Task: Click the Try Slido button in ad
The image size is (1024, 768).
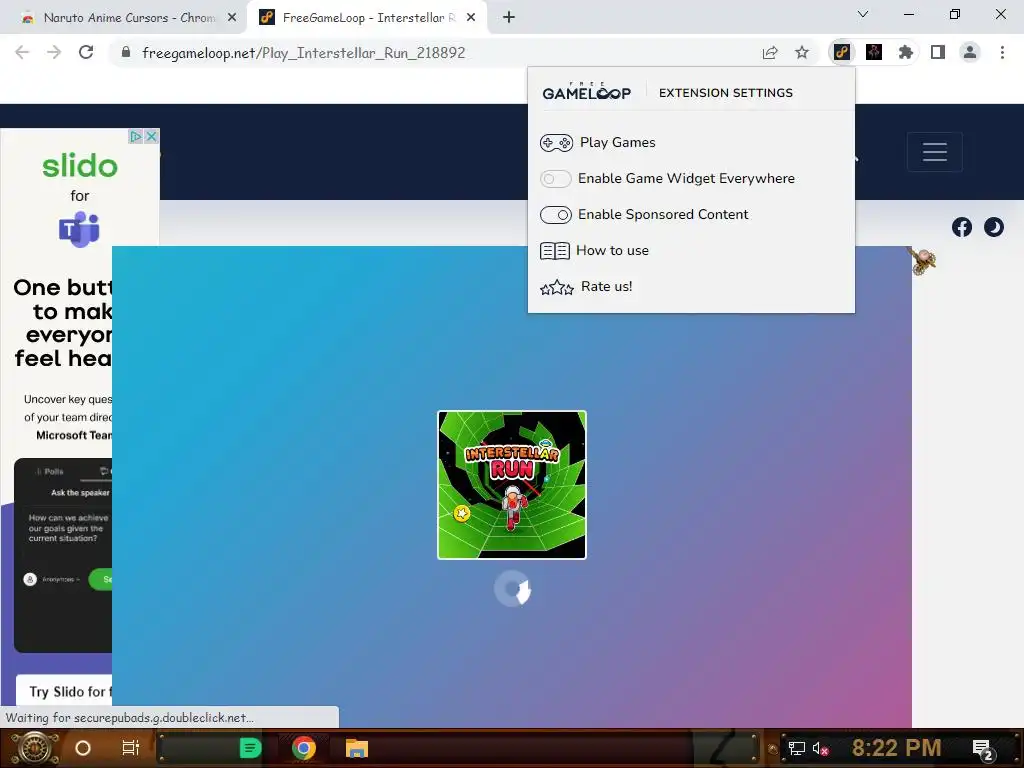Action: [64, 692]
